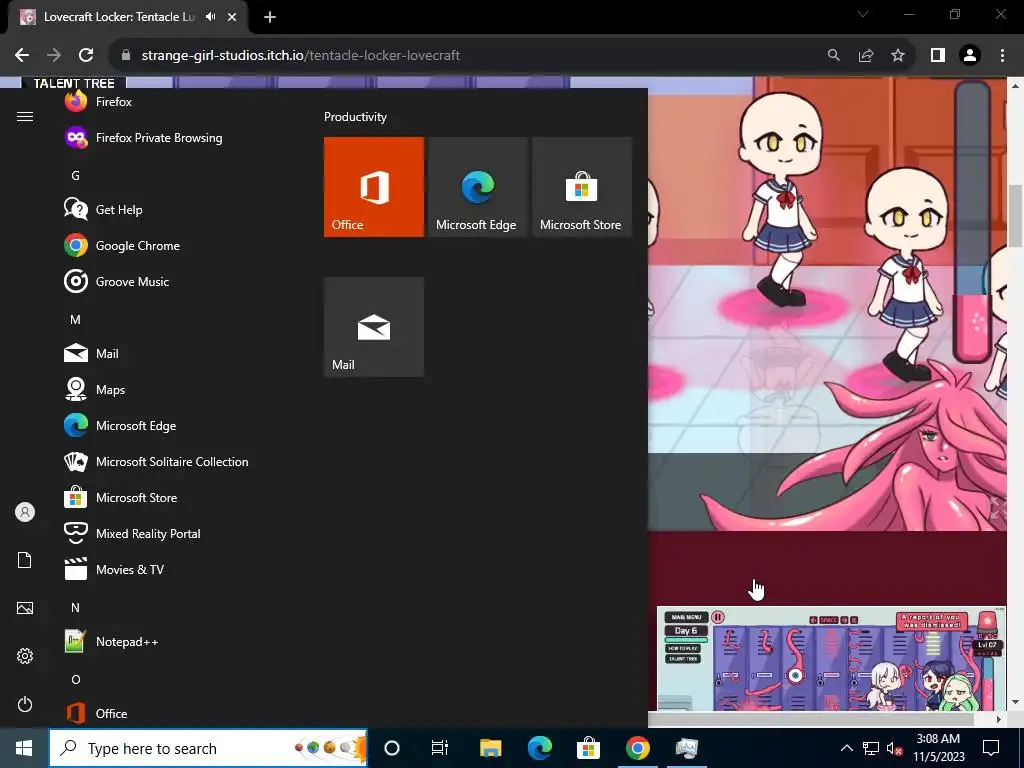Launch Firefox Private Browsing
This screenshot has width=1024, height=768.
coord(143,138)
